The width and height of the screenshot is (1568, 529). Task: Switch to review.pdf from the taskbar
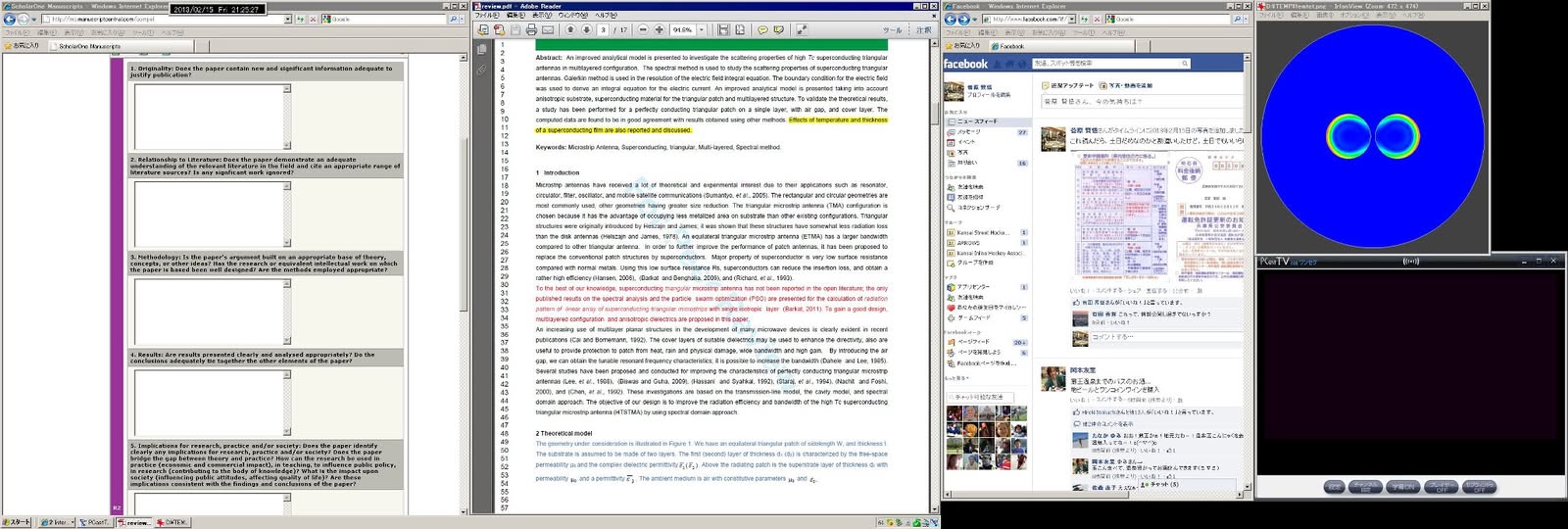click(134, 522)
